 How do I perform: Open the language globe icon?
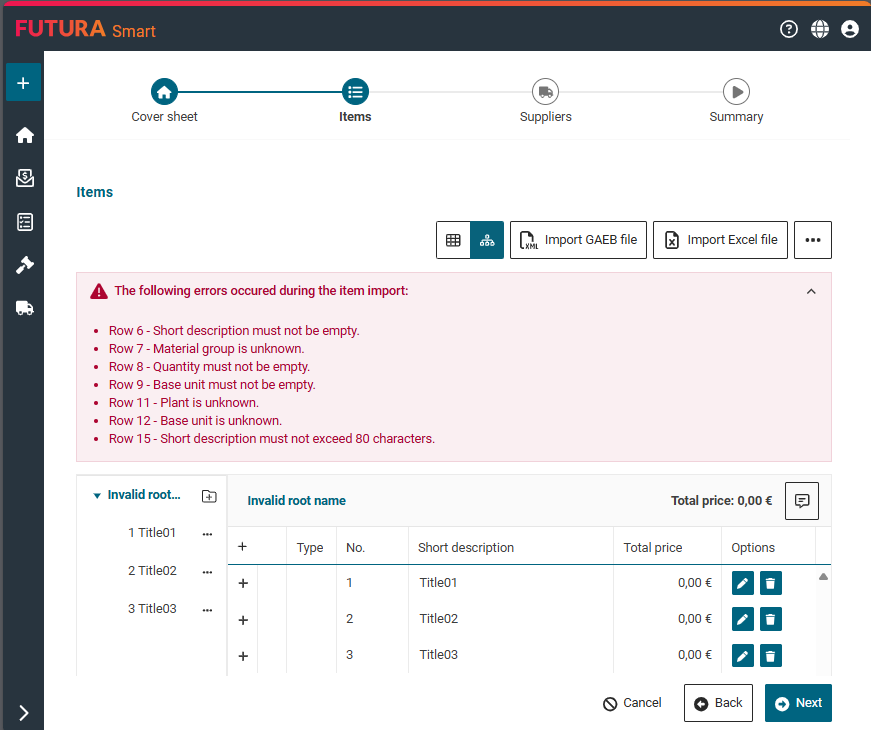tap(820, 29)
